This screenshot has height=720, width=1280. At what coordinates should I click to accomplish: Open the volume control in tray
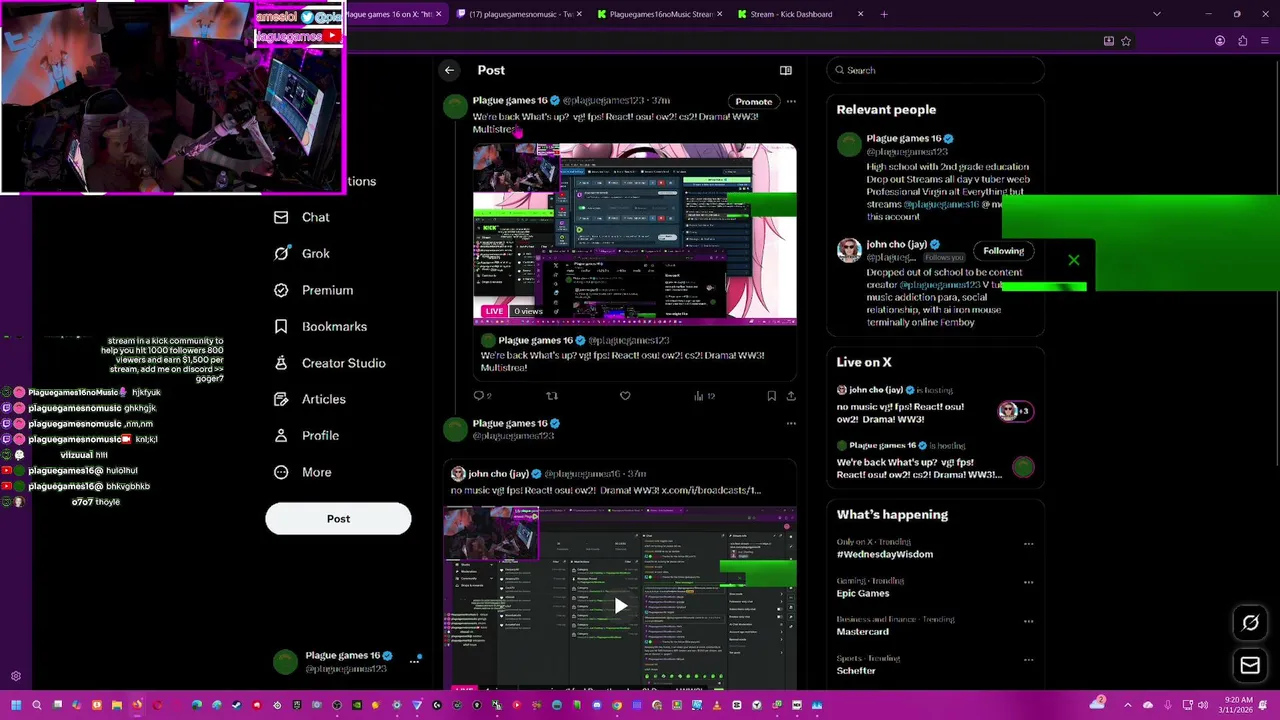(1203, 705)
